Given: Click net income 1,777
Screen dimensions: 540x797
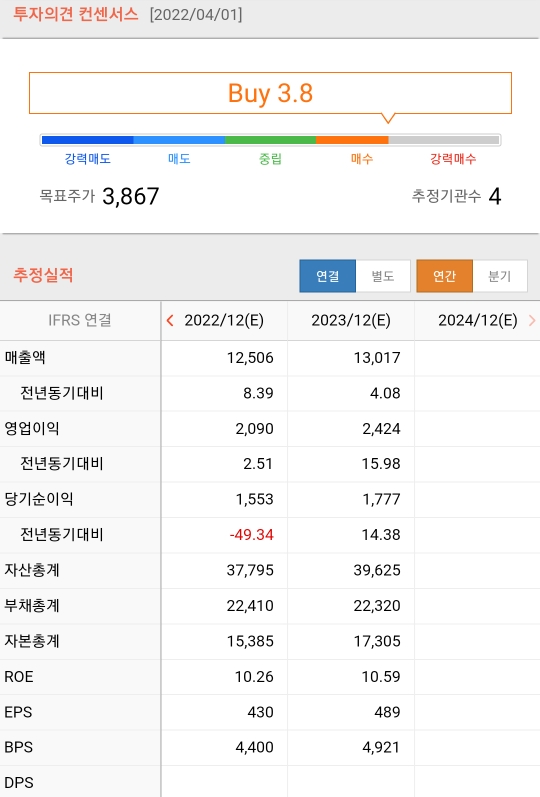Looking at the screenshot, I should click(x=381, y=500).
